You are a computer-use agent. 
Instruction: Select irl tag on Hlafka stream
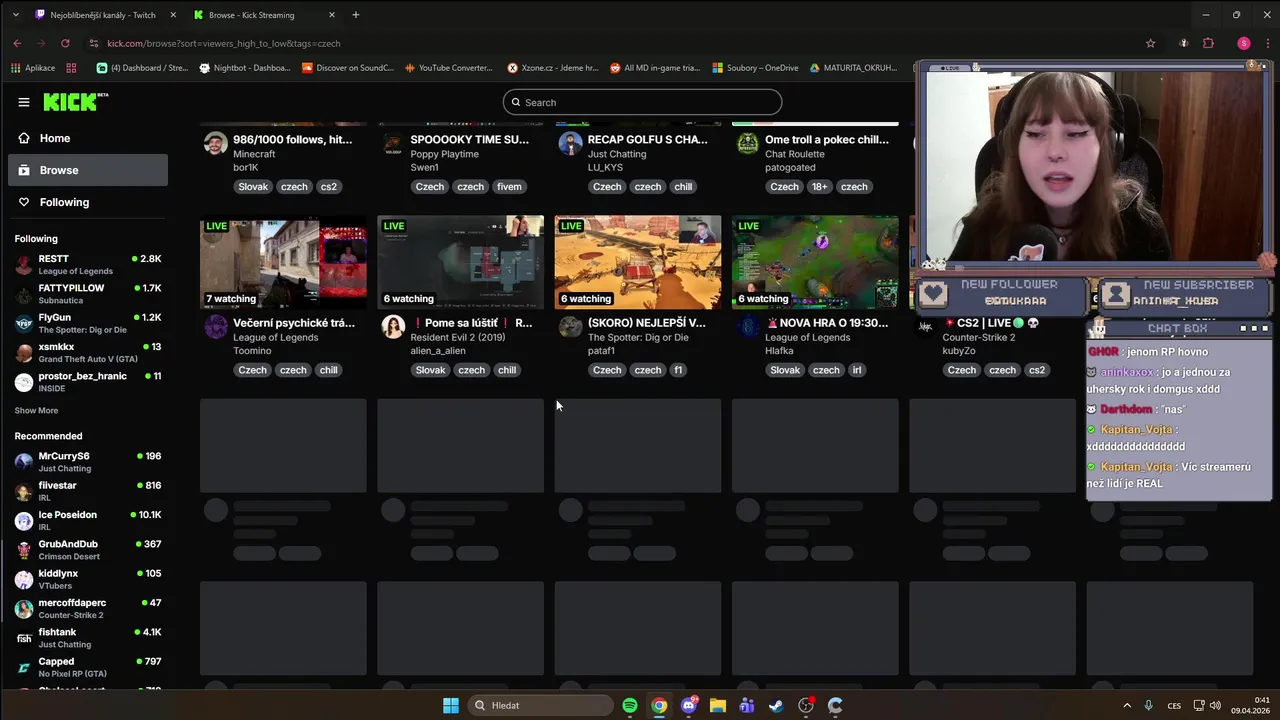coord(857,370)
